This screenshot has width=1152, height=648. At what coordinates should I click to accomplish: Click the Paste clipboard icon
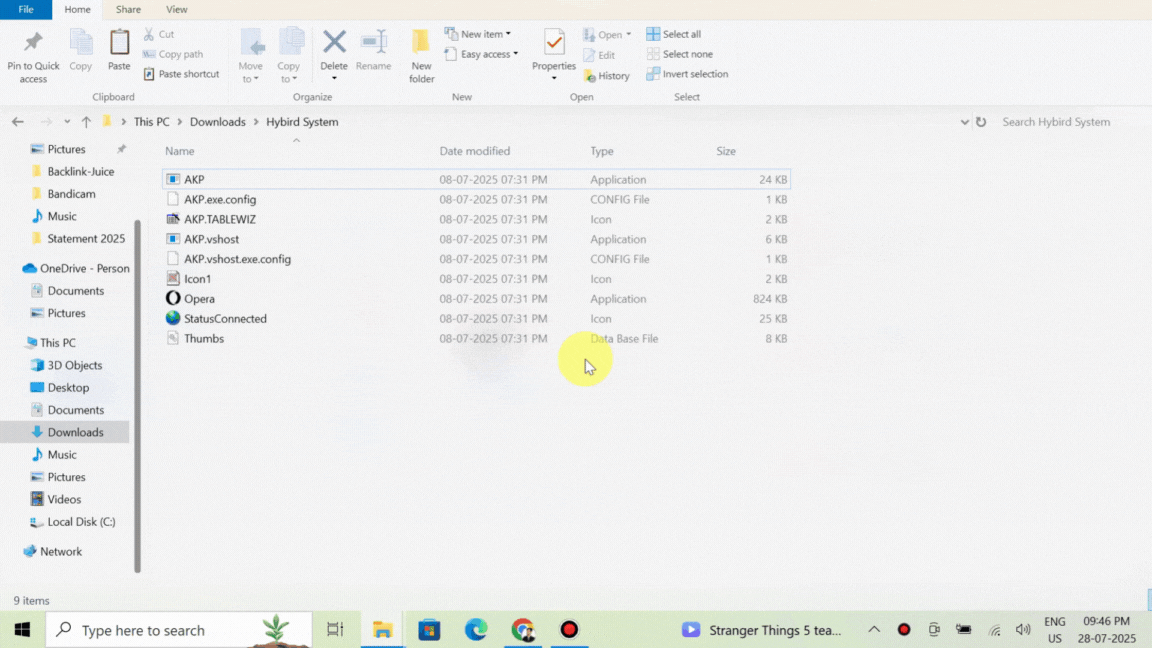(x=119, y=44)
